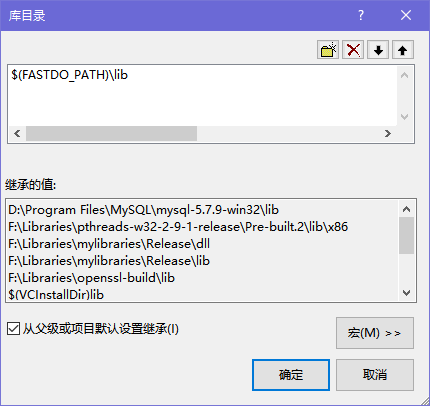The image size is (430, 406).
Task: Click the help question mark in title bar
Action: 361,15
